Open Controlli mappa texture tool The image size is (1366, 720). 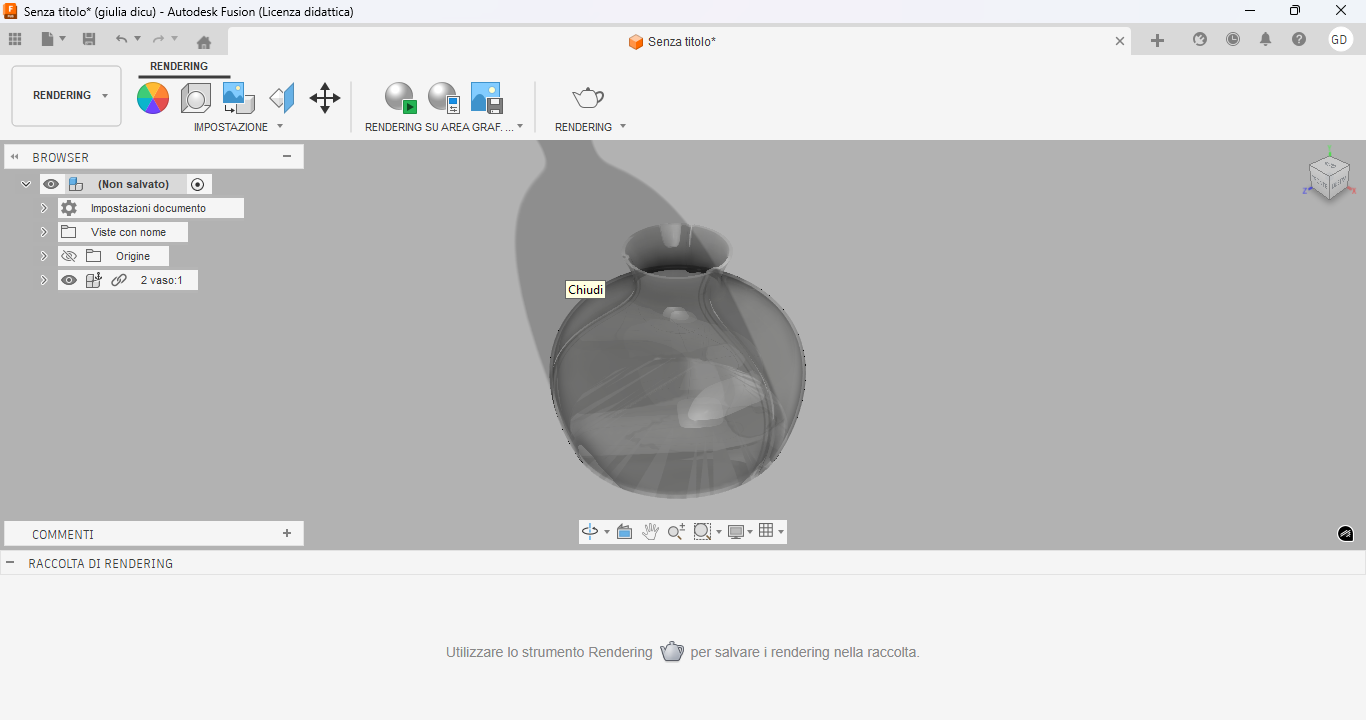237,96
